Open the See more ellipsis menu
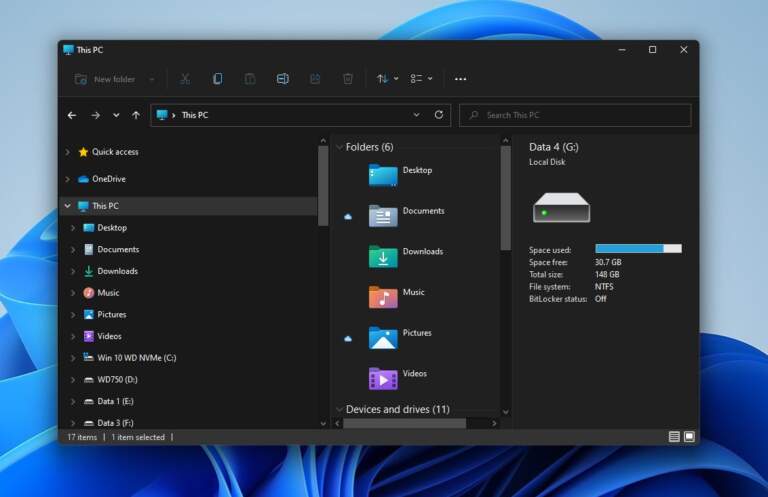 point(460,79)
